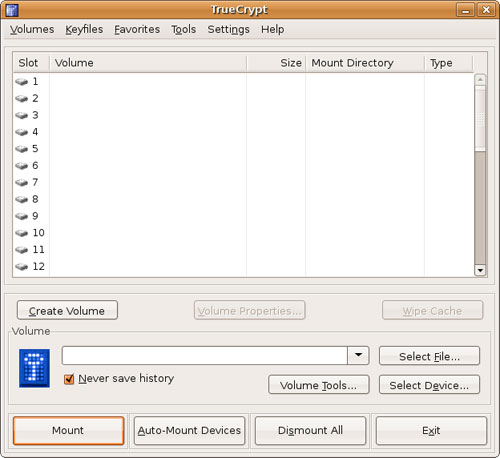Screen dimensions: 500x458
Task: Open the Favorites menu
Action: [x=137, y=29]
